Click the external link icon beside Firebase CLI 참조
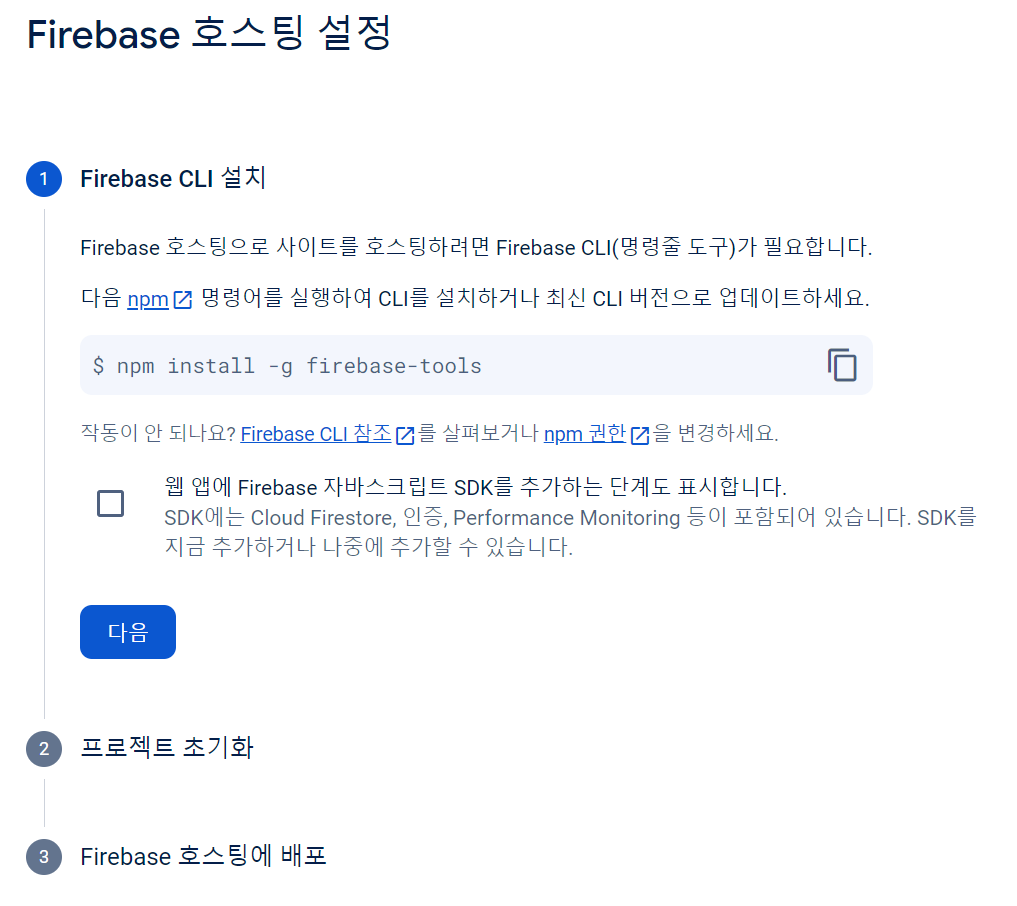 tap(404, 434)
